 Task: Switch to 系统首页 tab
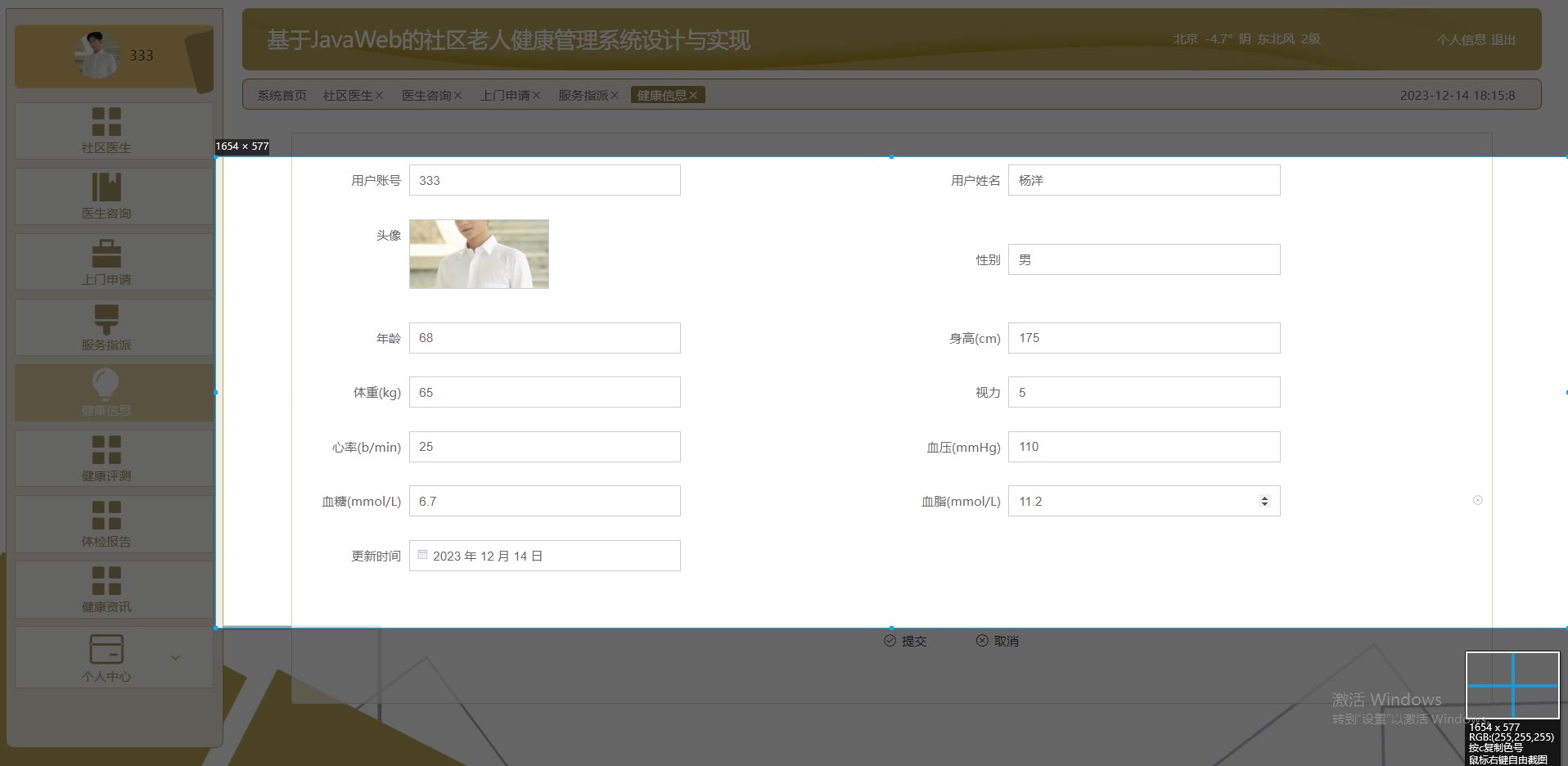point(282,96)
